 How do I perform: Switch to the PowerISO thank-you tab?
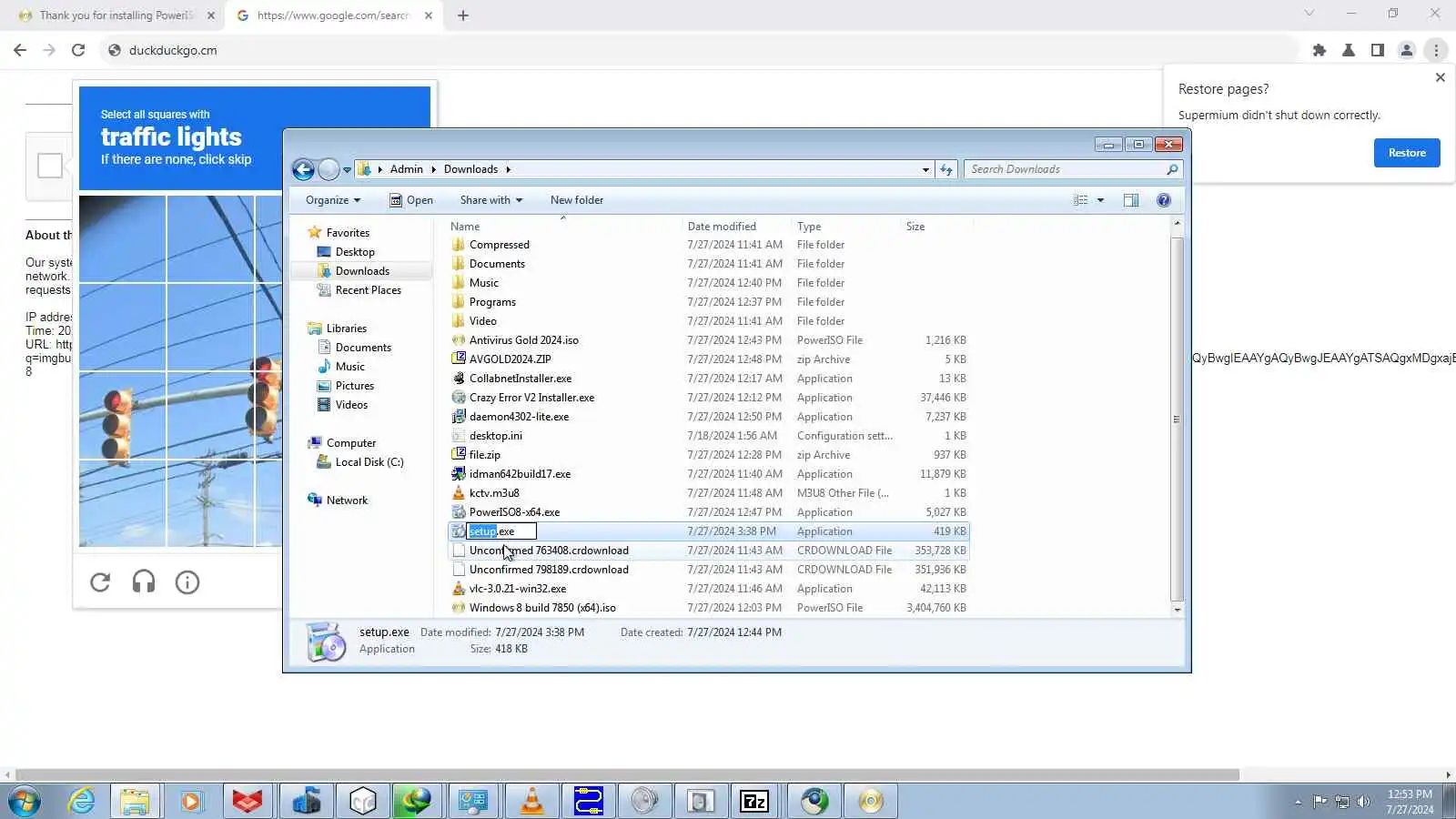116,15
